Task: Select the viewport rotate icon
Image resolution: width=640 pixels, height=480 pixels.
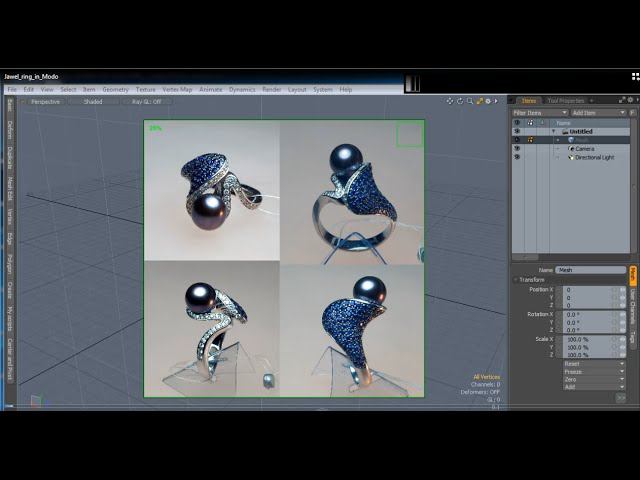Action: pyautogui.click(x=460, y=101)
